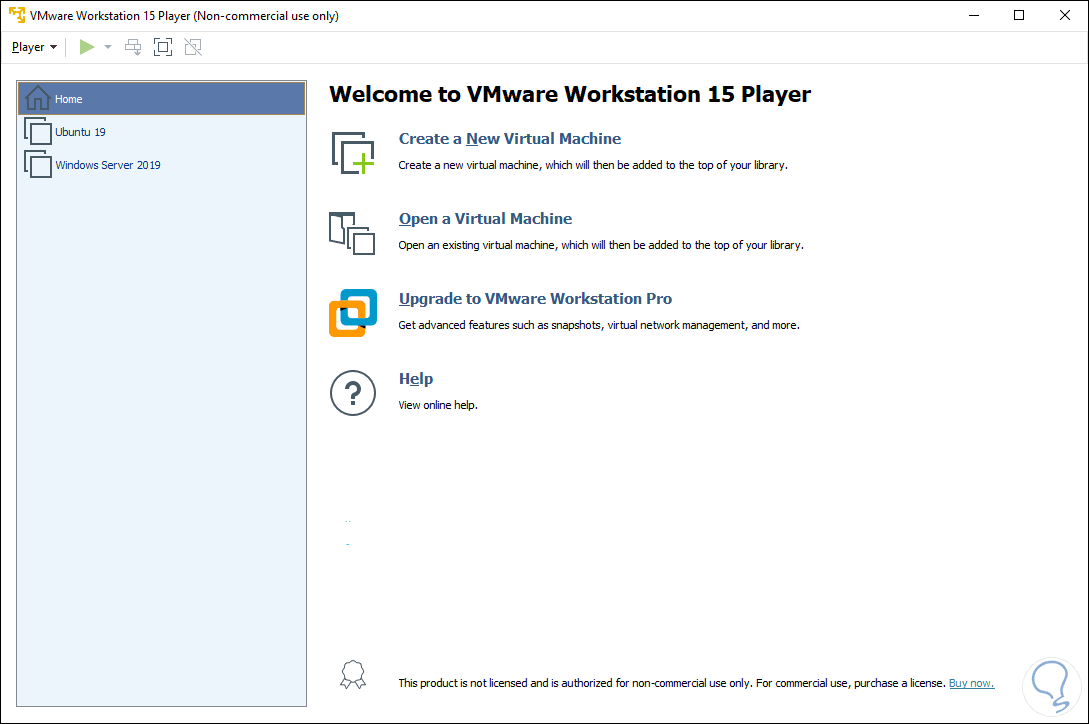
Task: Click Create a New Virtual Machine link
Action: [510, 138]
